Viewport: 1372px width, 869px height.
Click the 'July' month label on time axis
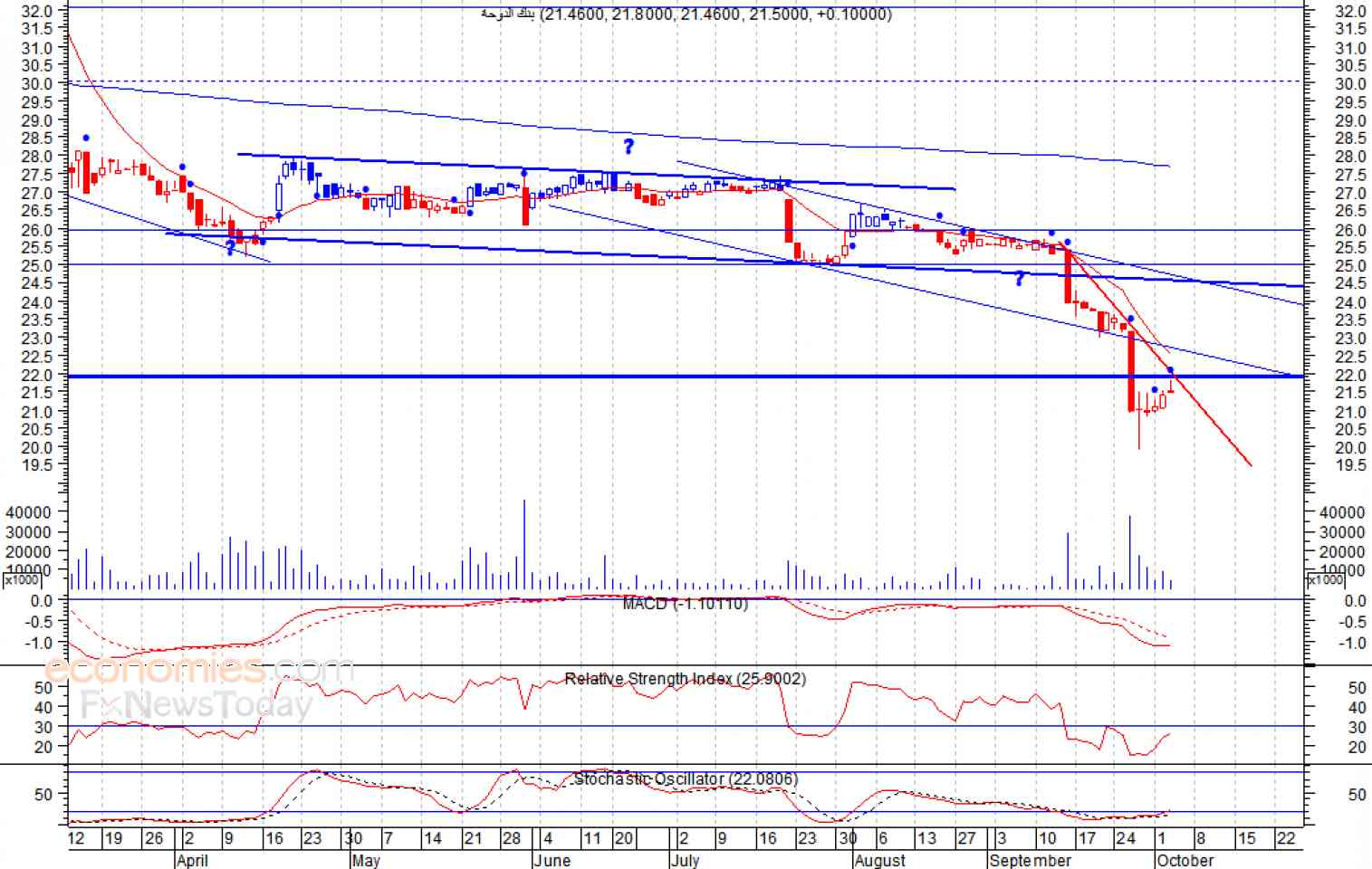point(686,860)
